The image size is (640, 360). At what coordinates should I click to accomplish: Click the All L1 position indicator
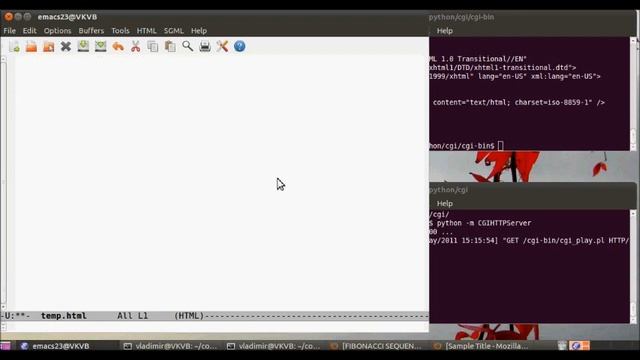click(x=133, y=316)
